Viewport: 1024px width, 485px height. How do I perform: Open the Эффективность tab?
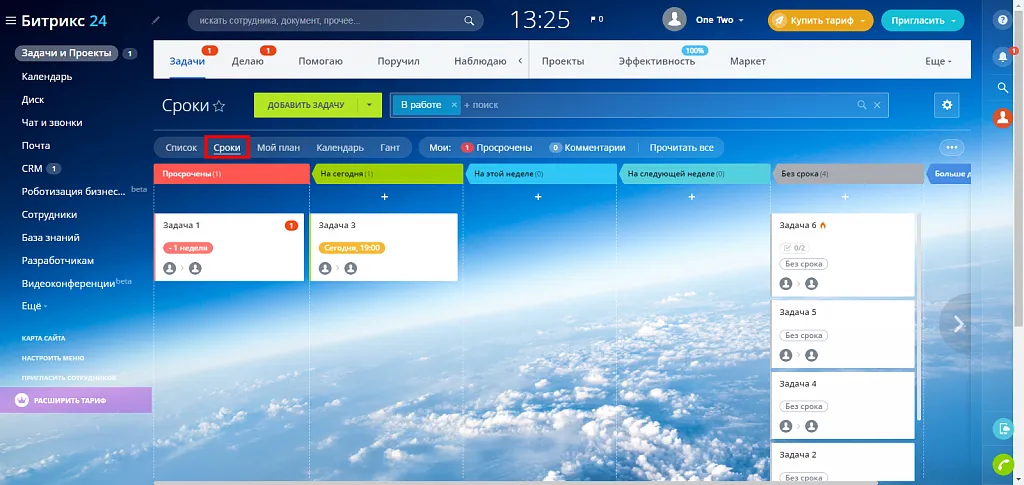pyautogui.click(x=656, y=61)
